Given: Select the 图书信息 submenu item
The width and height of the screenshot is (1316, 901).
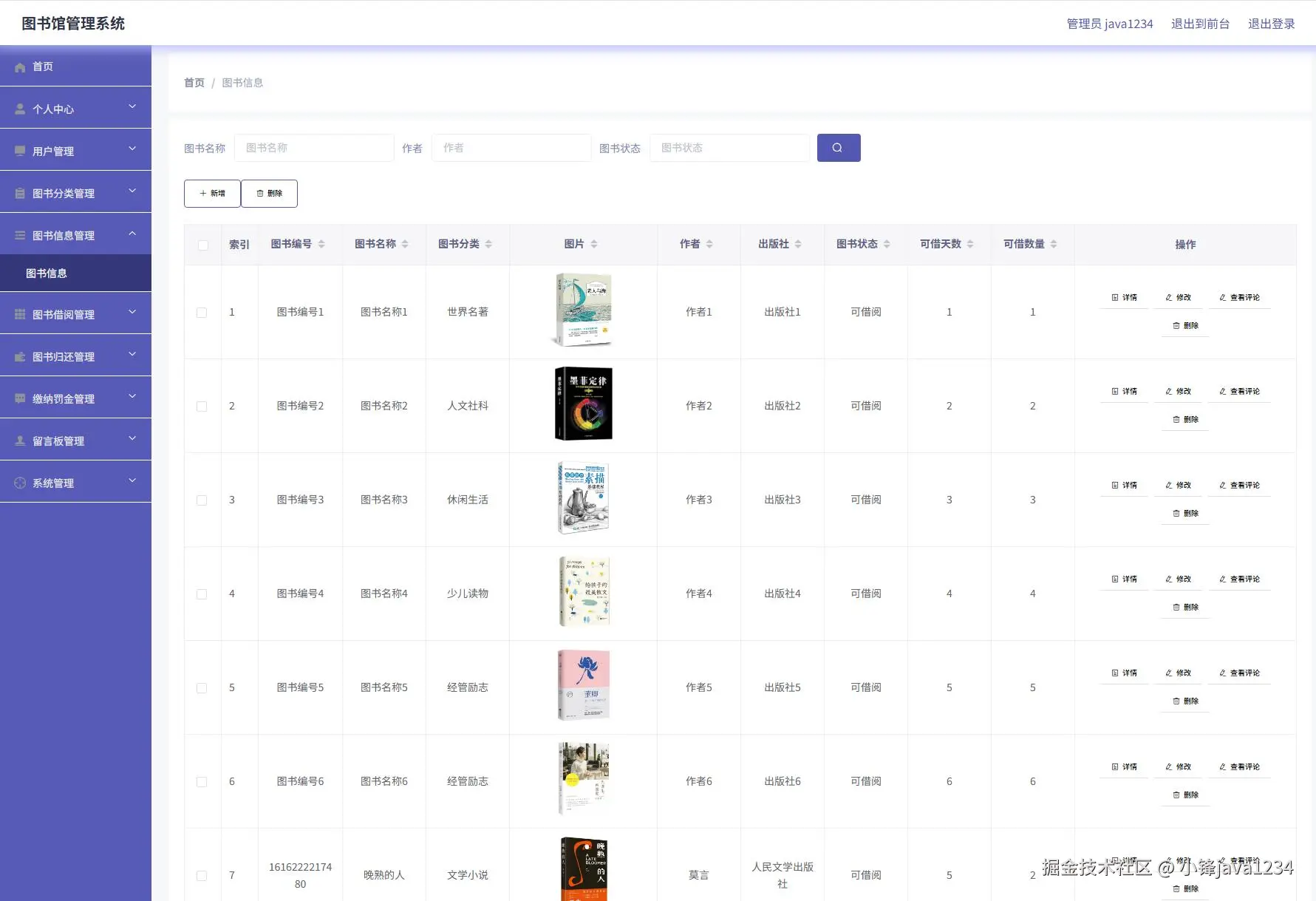Looking at the screenshot, I should 75,273.
